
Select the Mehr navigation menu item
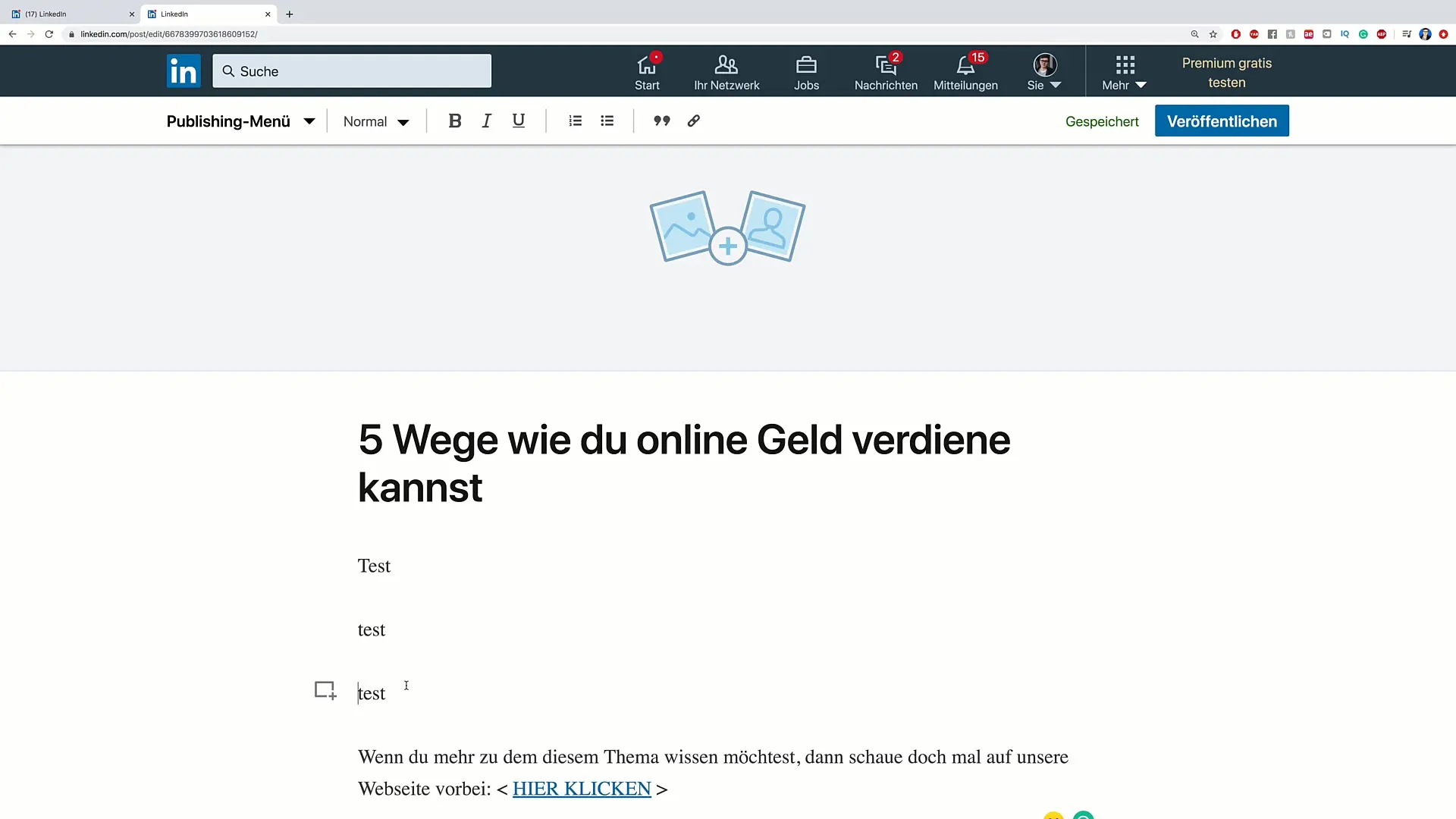point(1124,73)
